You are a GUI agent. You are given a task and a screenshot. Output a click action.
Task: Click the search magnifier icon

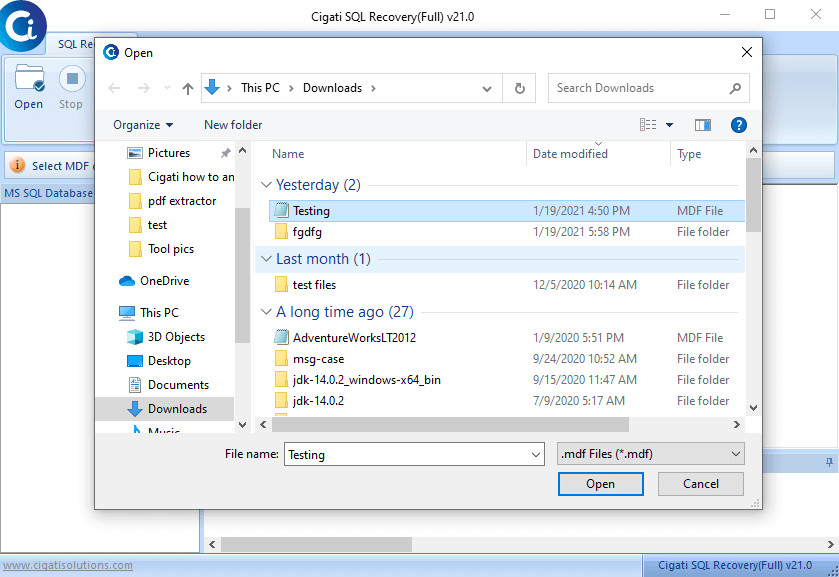click(x=735, y=88)
